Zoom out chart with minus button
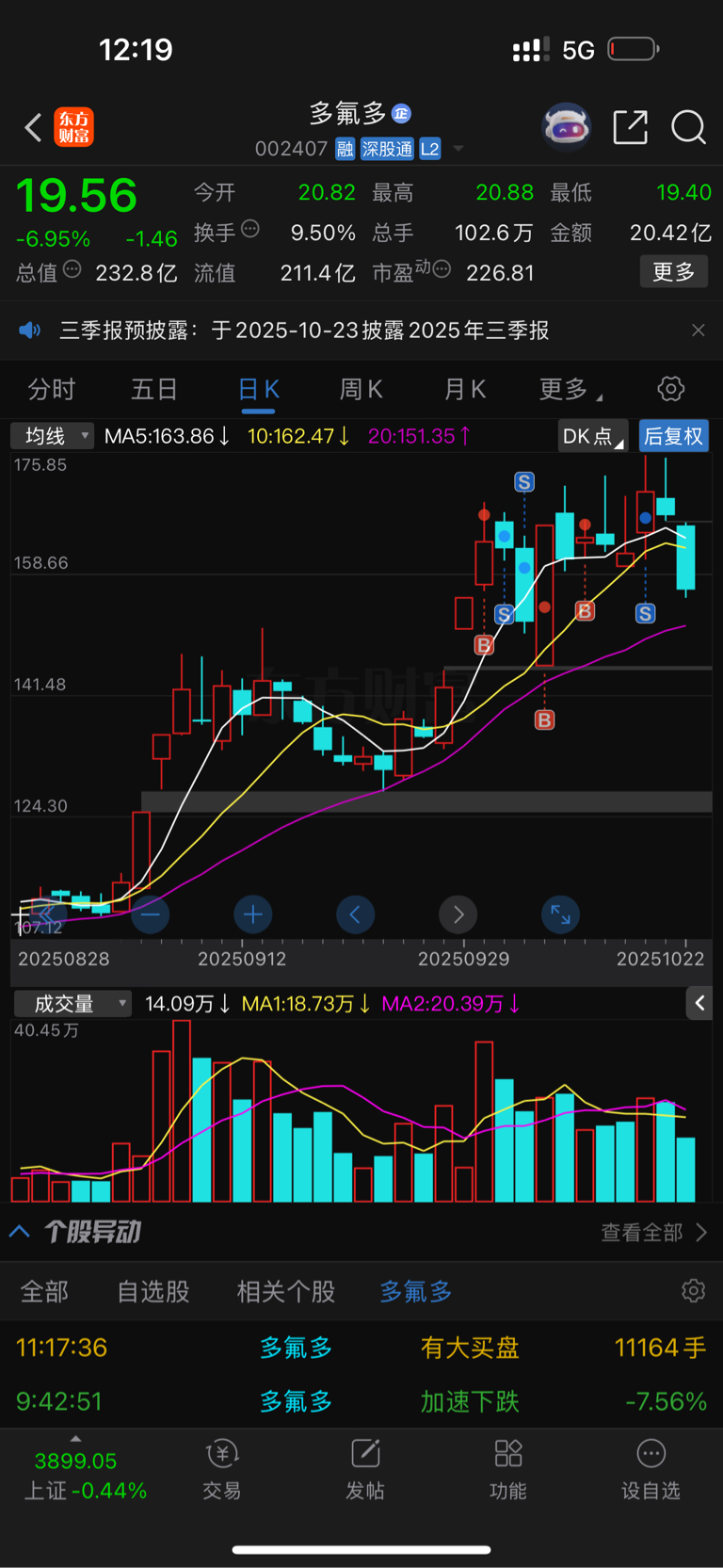The width and height of the screenshot is (723, 1568). pos(151,914)
